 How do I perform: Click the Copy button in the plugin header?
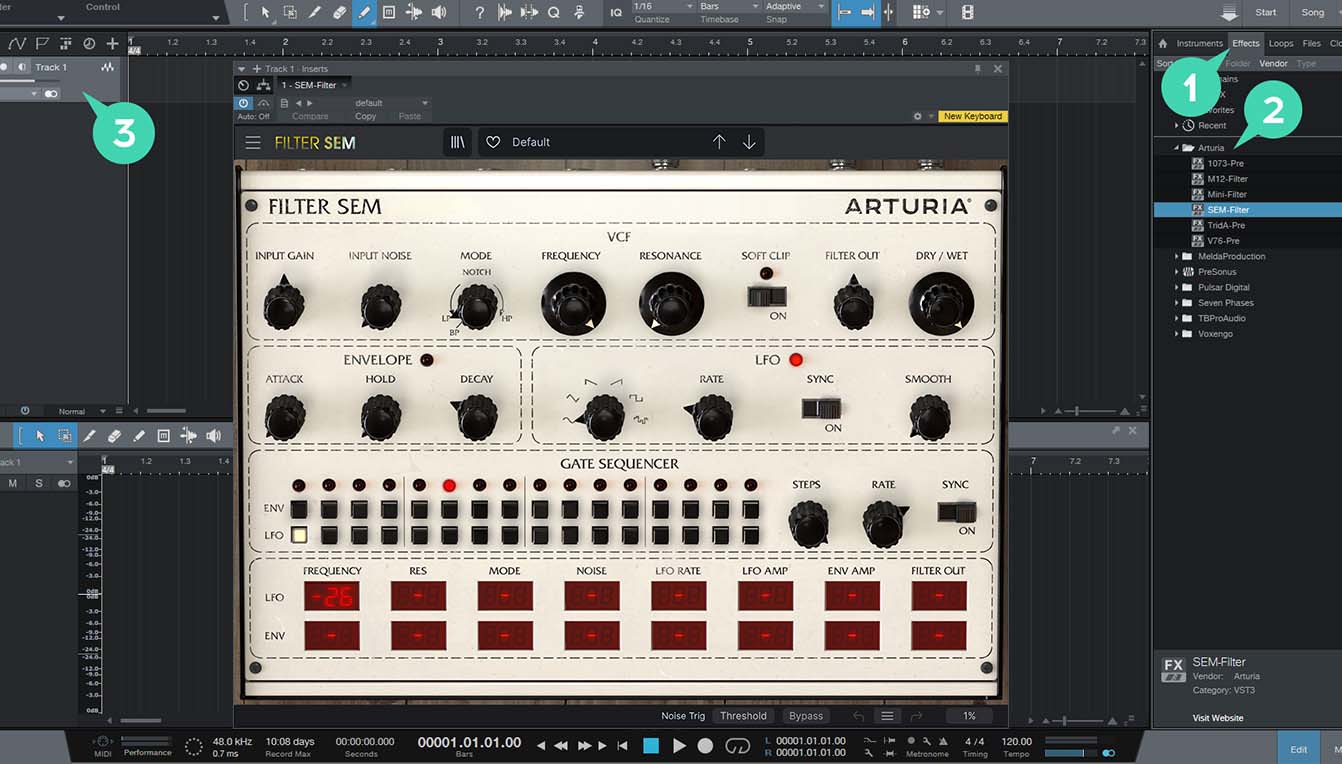tap(365, 116)
